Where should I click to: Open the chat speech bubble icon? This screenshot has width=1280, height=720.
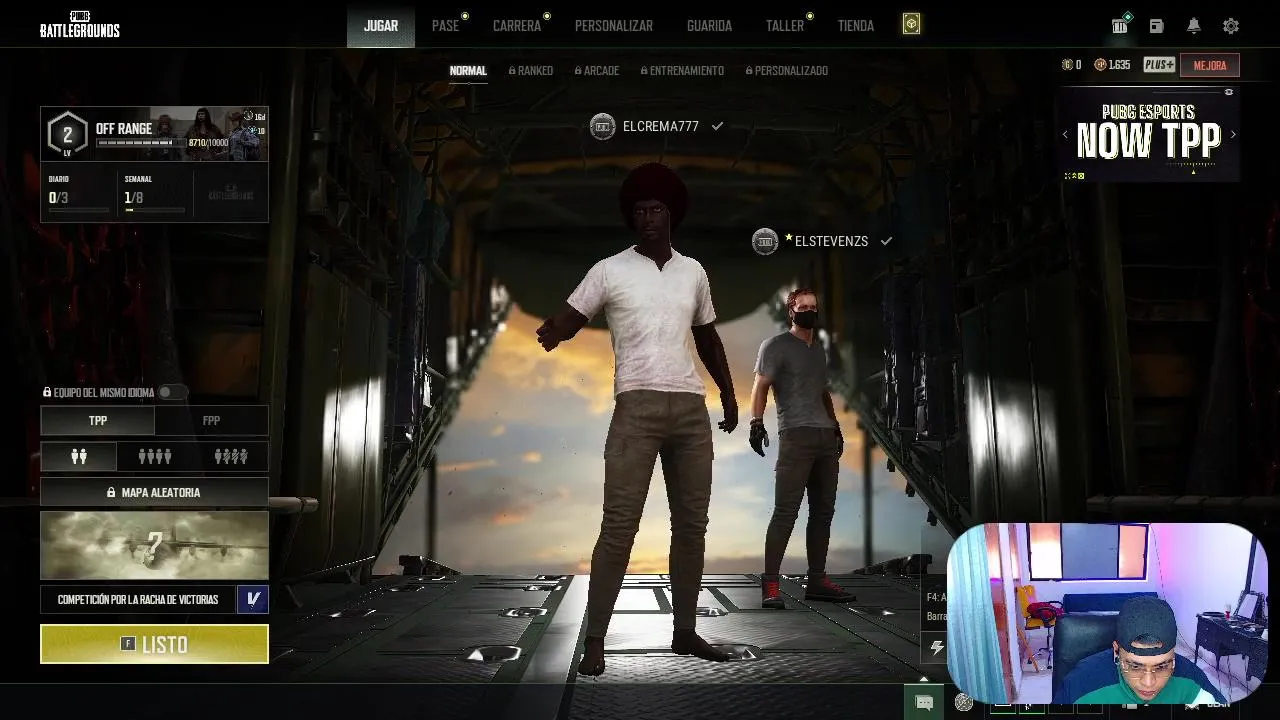coord(924,703)
